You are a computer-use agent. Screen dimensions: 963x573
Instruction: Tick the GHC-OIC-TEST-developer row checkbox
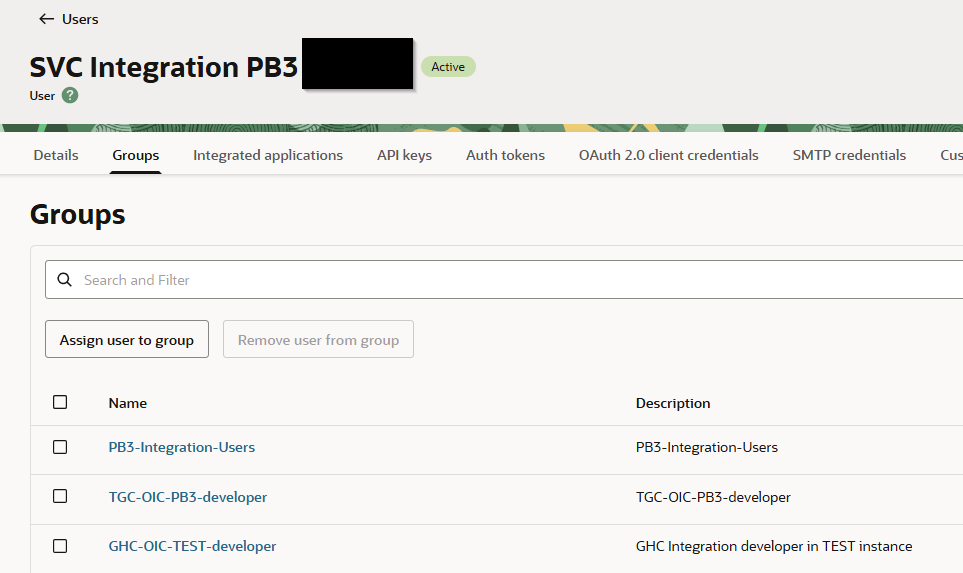60,546
